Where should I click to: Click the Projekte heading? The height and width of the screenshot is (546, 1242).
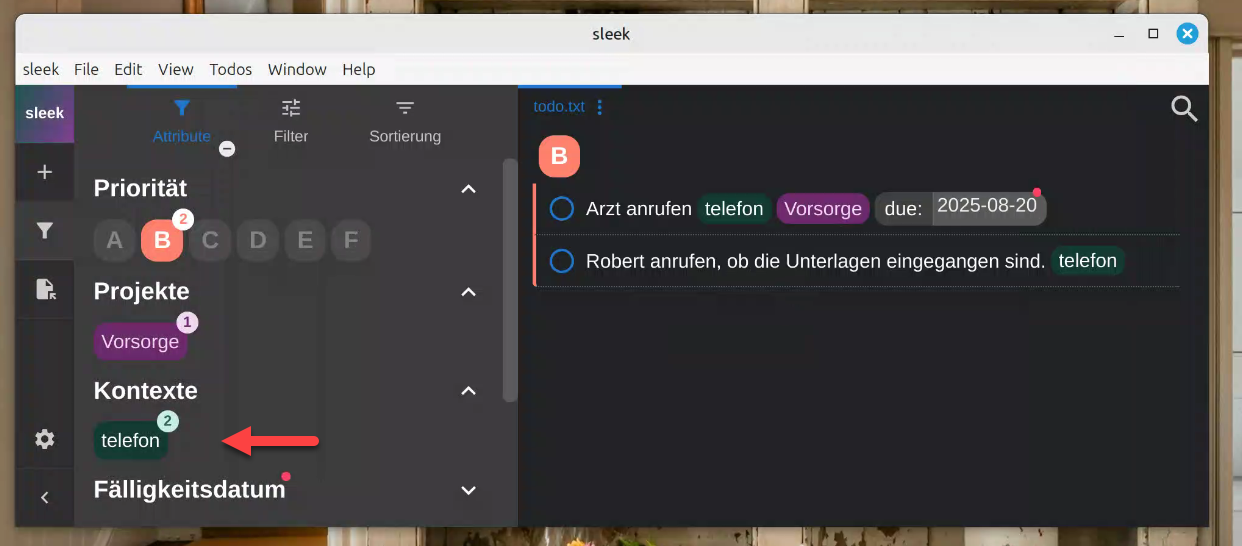[142, 291]
